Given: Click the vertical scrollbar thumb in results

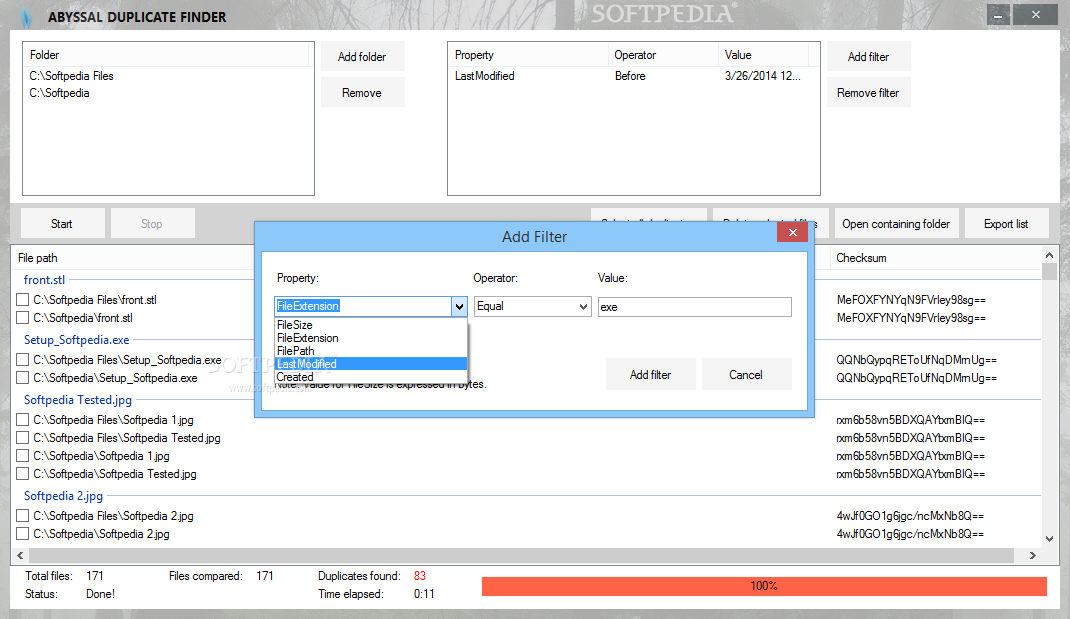Looking at the screenshot, I should 1050,272.
